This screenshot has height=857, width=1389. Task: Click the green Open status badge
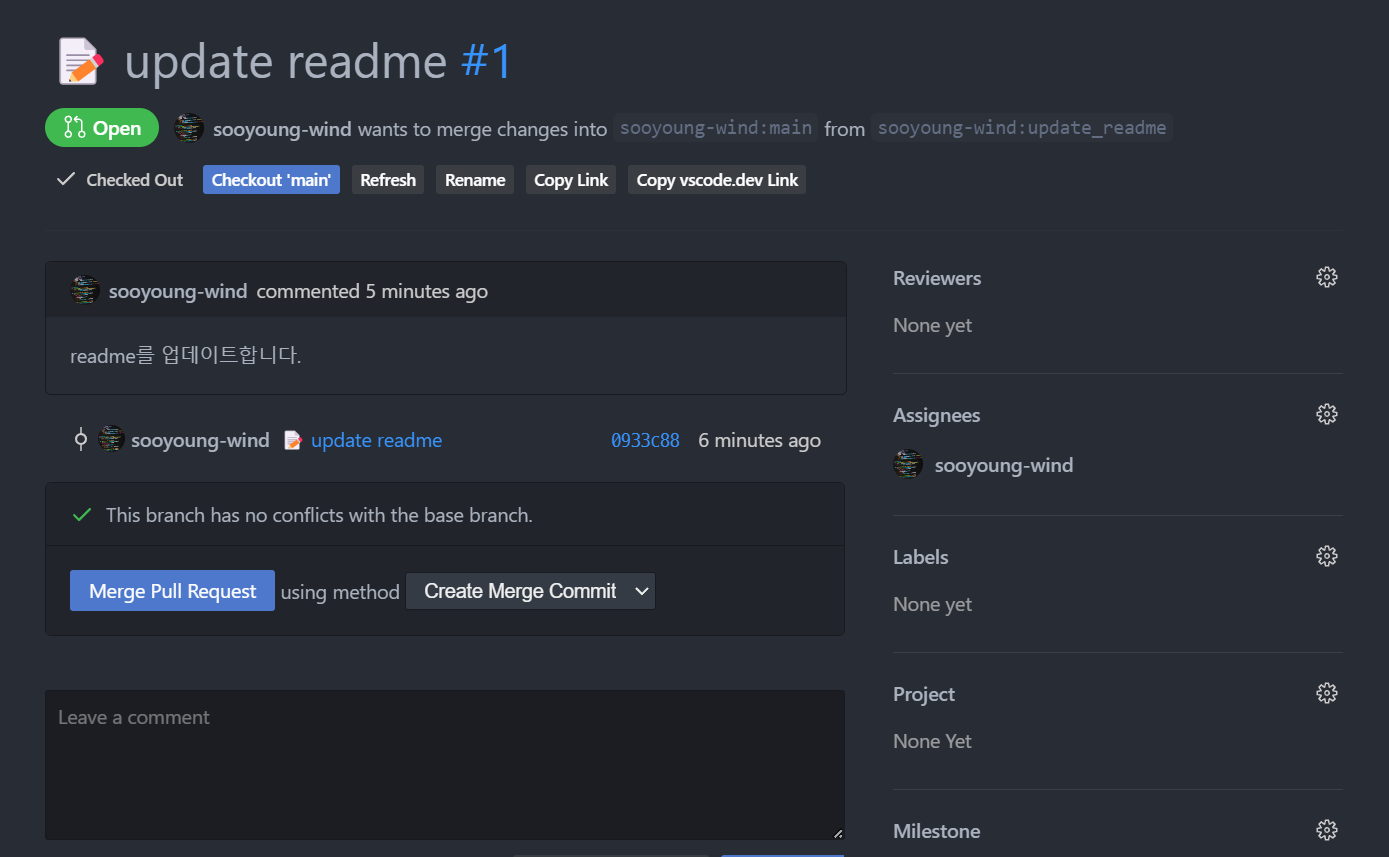[102, 128]
